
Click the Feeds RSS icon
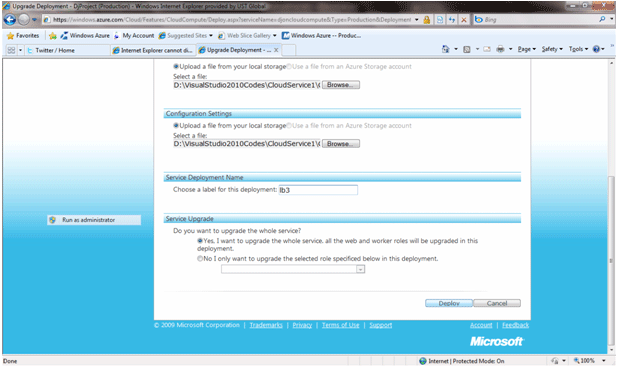pos(467,49)
